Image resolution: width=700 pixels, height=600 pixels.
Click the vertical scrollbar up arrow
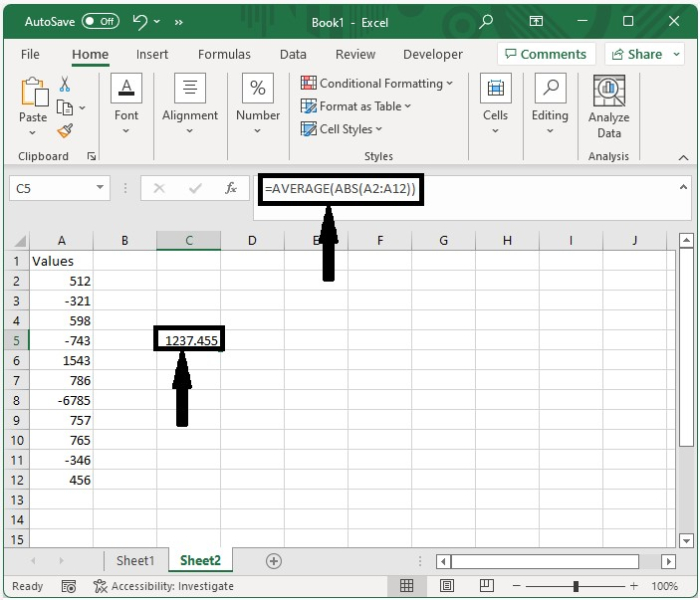[686, 241]
